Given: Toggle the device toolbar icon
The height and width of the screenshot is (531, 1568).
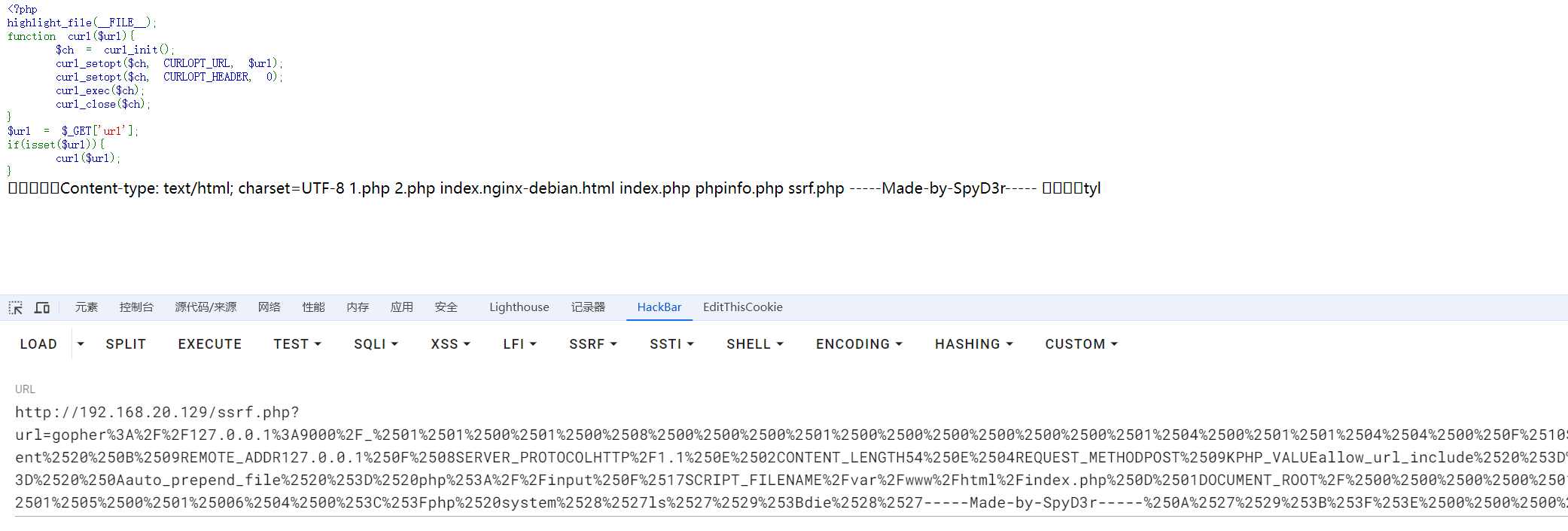Looking at the screenshot, I should [42, 307].
